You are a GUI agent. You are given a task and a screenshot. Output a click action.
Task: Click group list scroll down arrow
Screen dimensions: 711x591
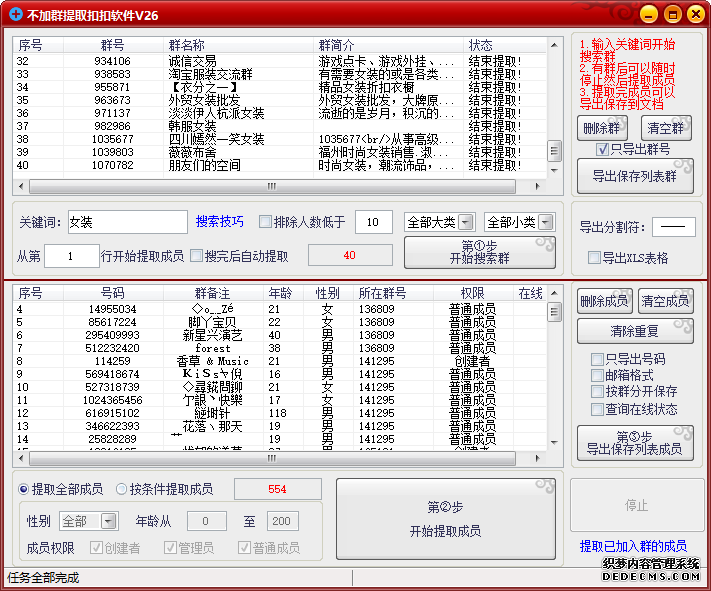pyautogui.click(x=554, y=171)
